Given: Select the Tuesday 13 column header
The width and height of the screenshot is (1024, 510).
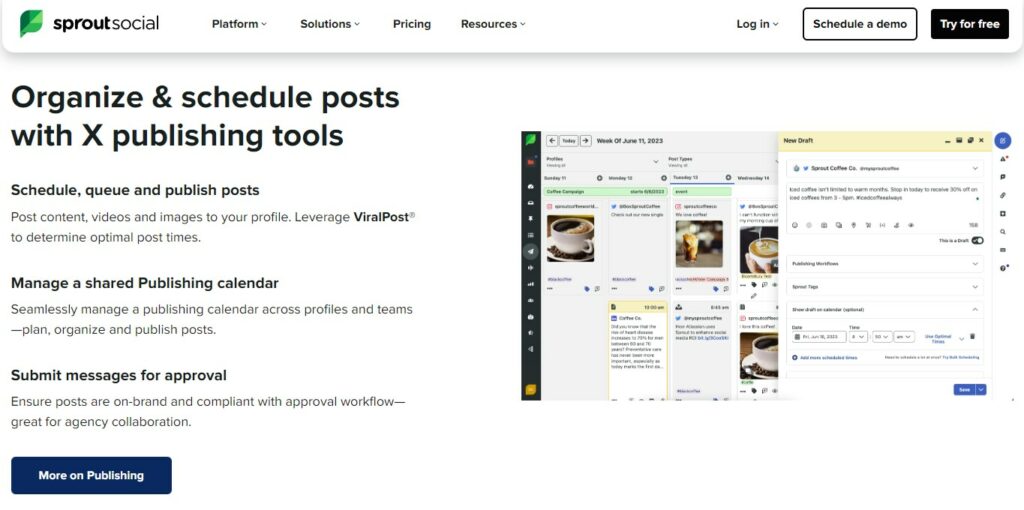Looking at the screenshot, I should [x=701, y=178].
